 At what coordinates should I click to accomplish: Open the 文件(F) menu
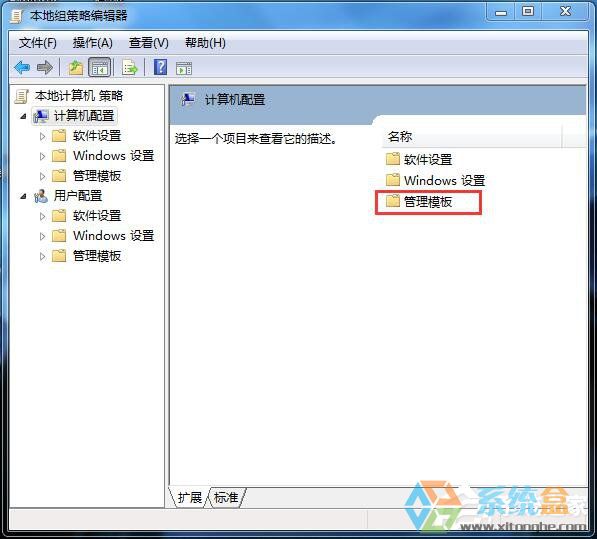coord(37,43)
